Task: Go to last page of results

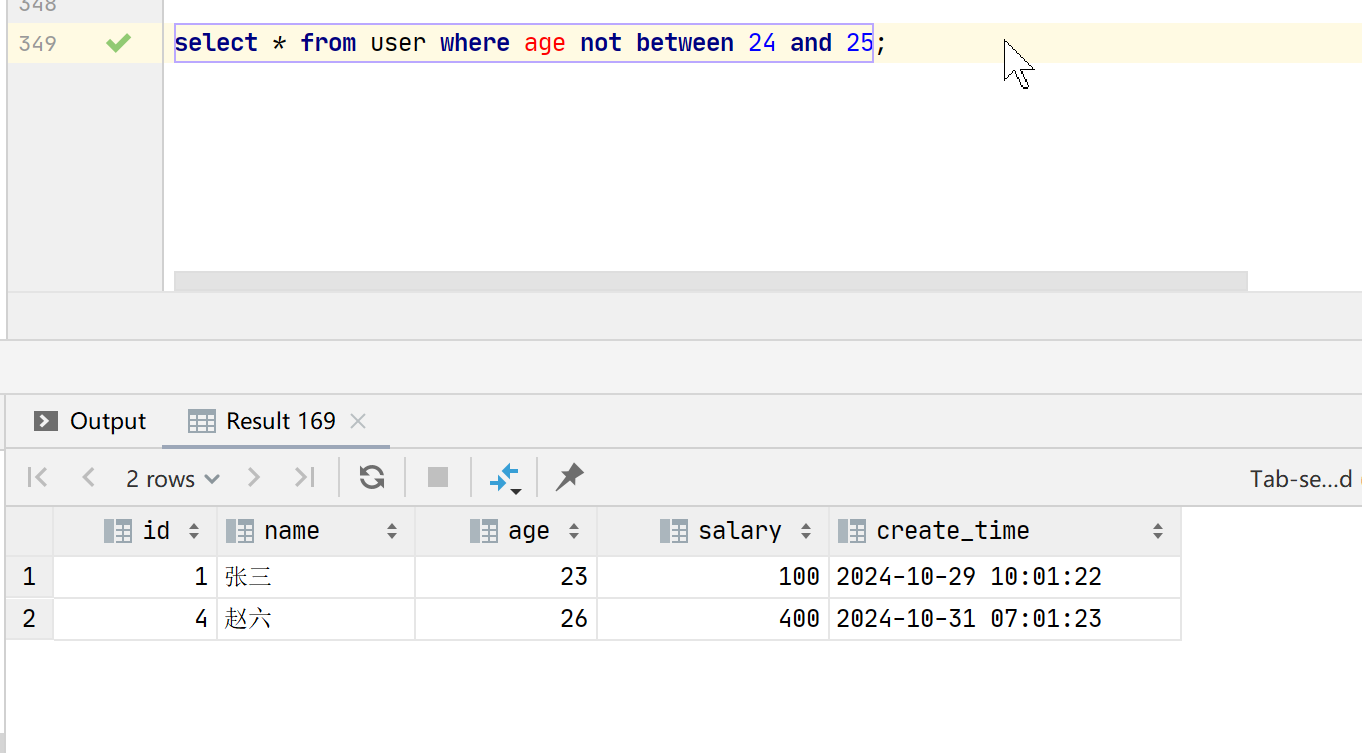Action: pos(305,478)
